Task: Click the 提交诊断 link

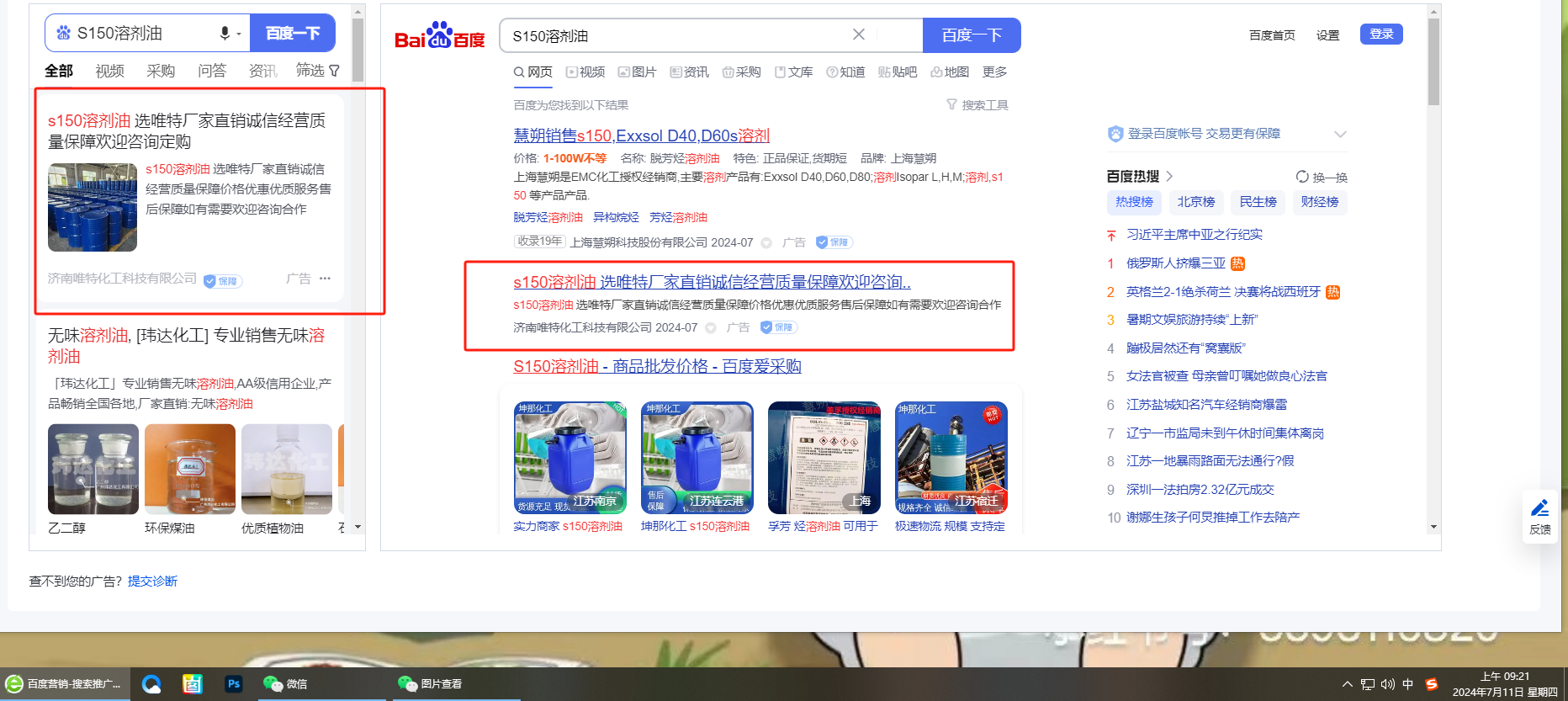Action: tap(152, 582)
